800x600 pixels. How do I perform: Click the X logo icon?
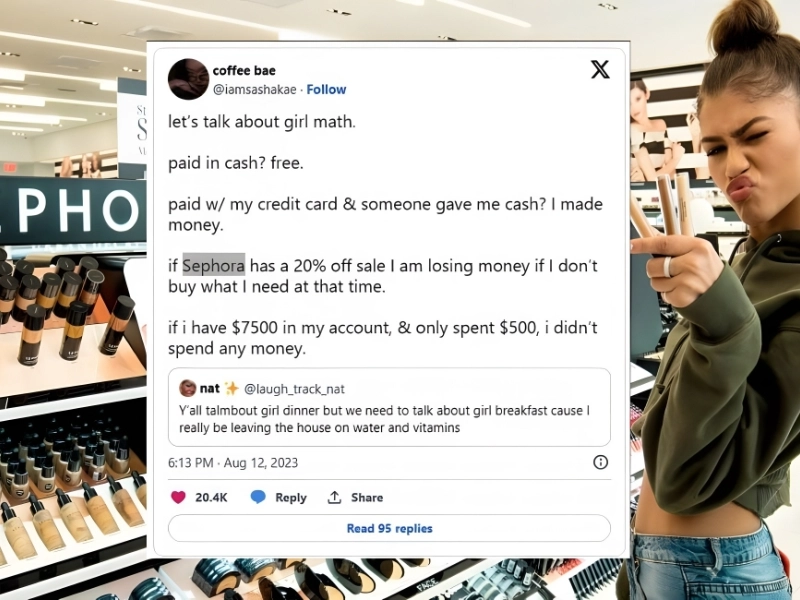click(600, 69)
